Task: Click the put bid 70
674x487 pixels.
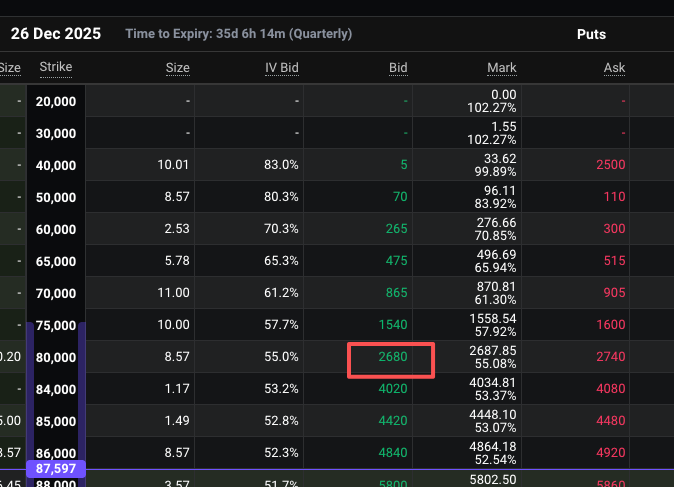Action: 400,196
